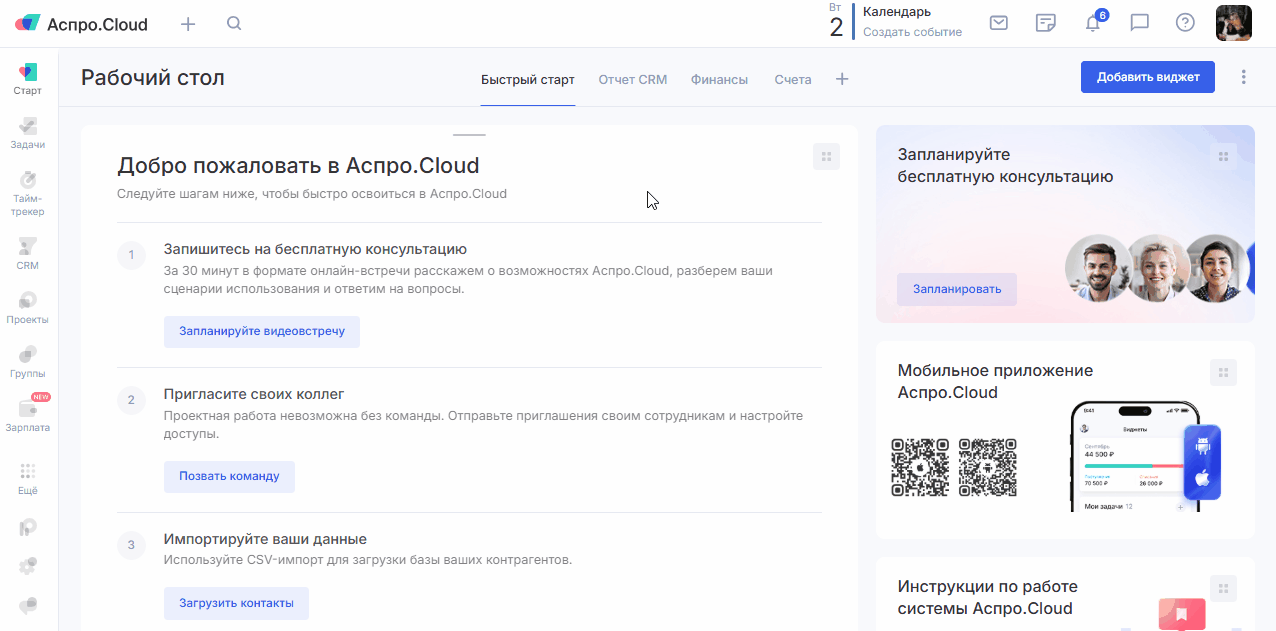Image resolution: width=1276 pixels, height=631 pixels.
Task: Click the instructions widget's grid handle icon
Action: pyautogui.click(x=1223, y=588)
